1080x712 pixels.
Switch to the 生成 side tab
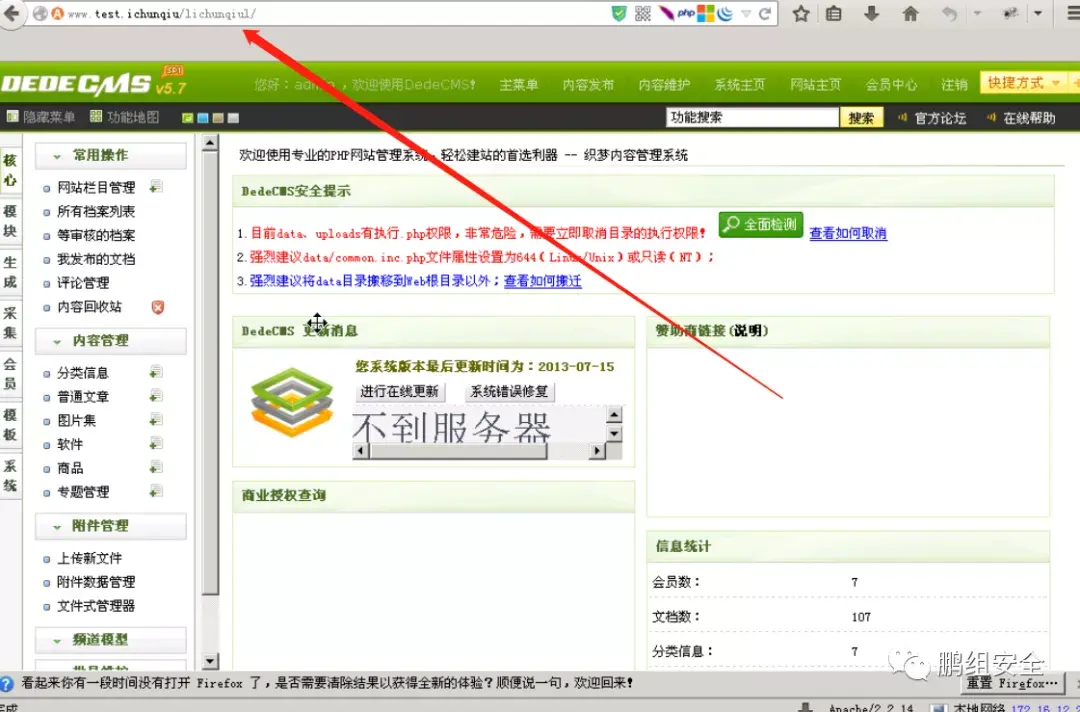point(10,272)
